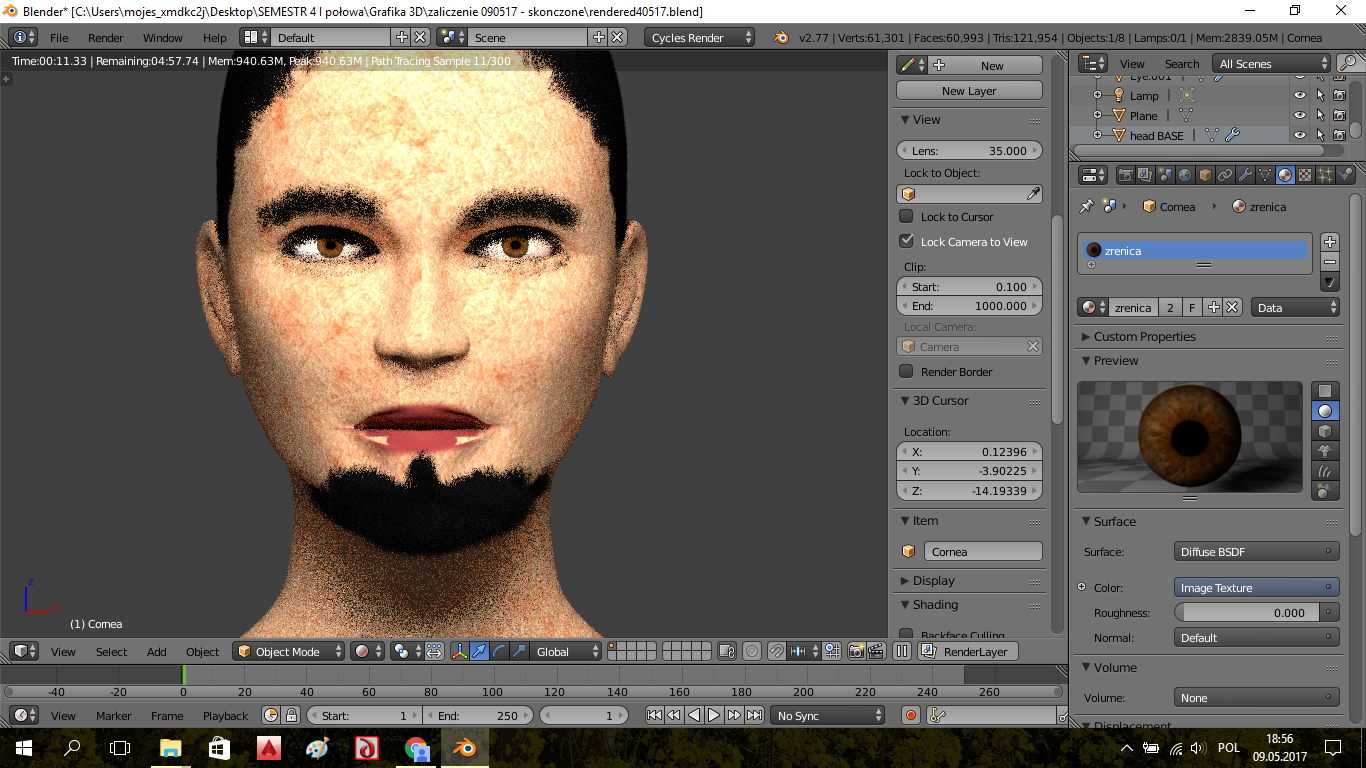Open the Object Mode dropdown

(x=289, y=651)
